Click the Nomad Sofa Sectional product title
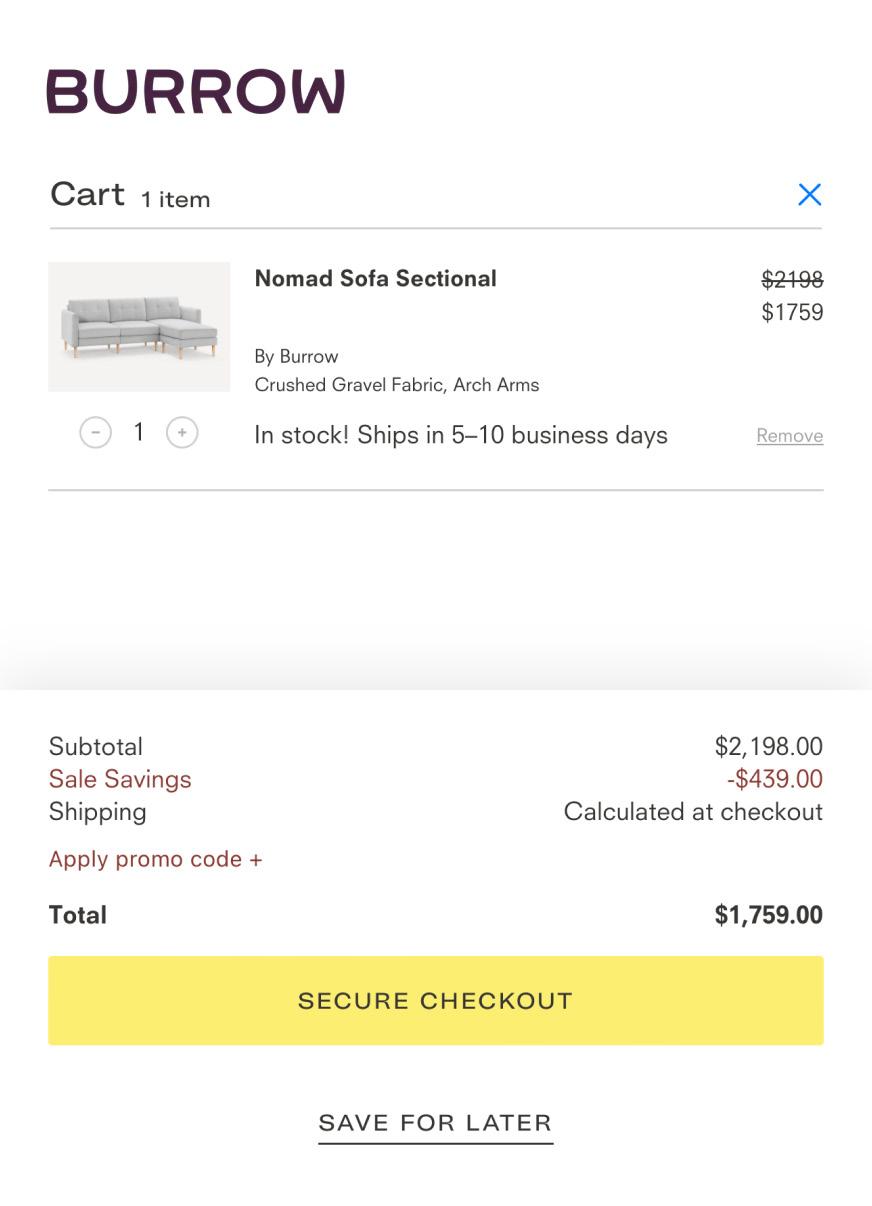The height and width of the screenshot is (1206, 872). (375, 279)
